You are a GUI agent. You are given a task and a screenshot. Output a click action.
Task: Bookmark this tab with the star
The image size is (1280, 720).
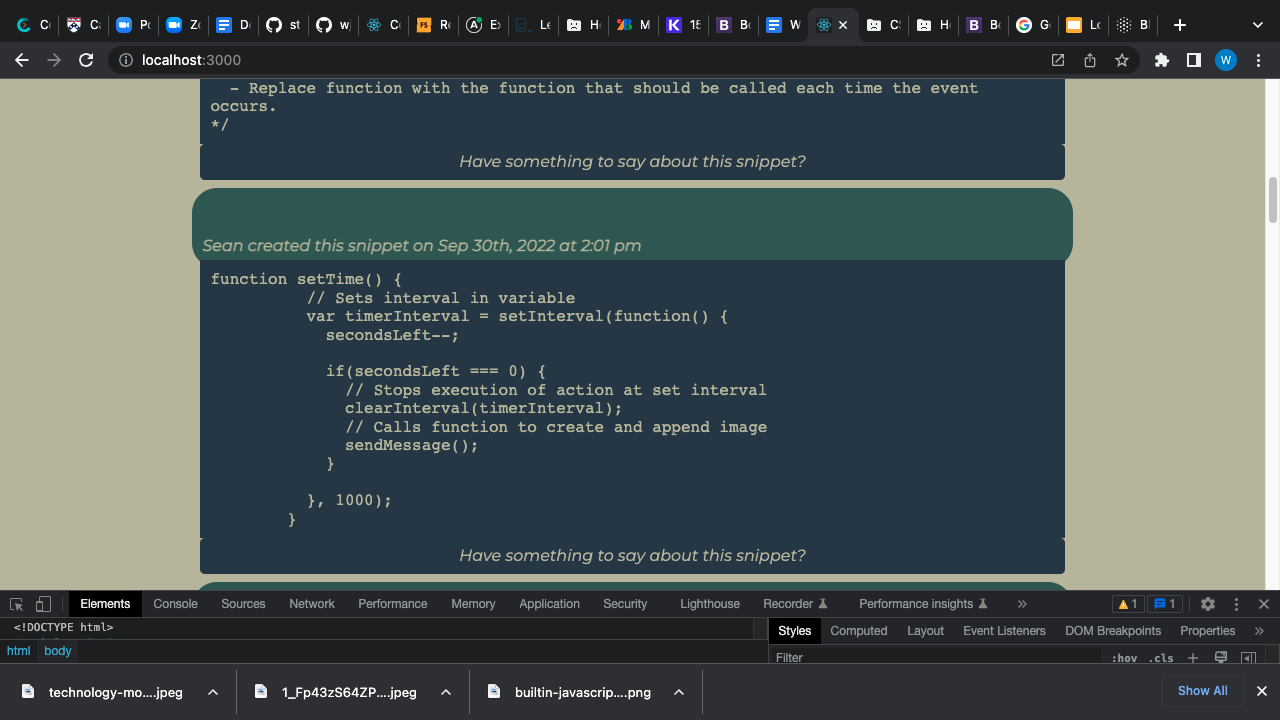point(1122,60)
